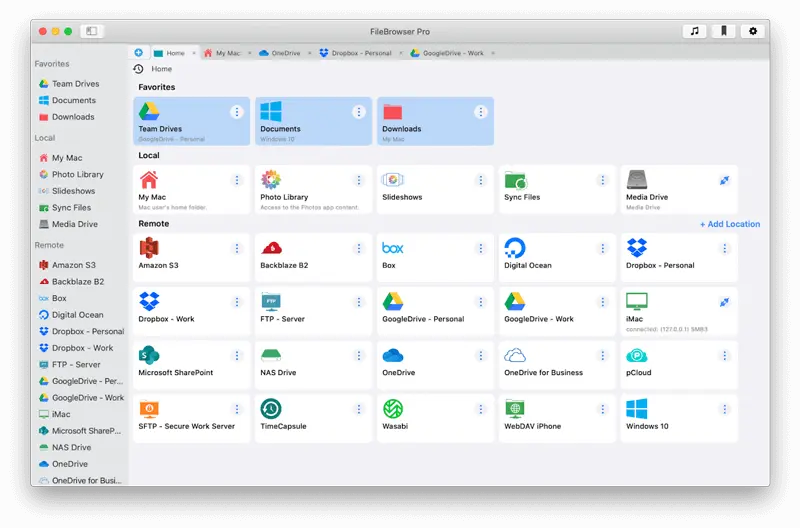Viewport: 800px width, 528px height.
Task: Open the FTP - Server card
Action: (313, 311)
